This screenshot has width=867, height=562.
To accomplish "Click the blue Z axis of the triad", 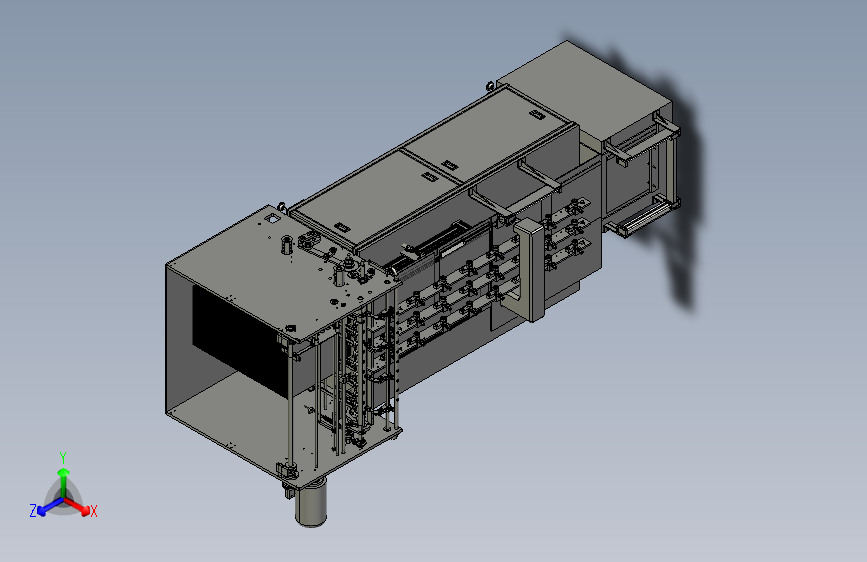I will [x=50, y=507].
